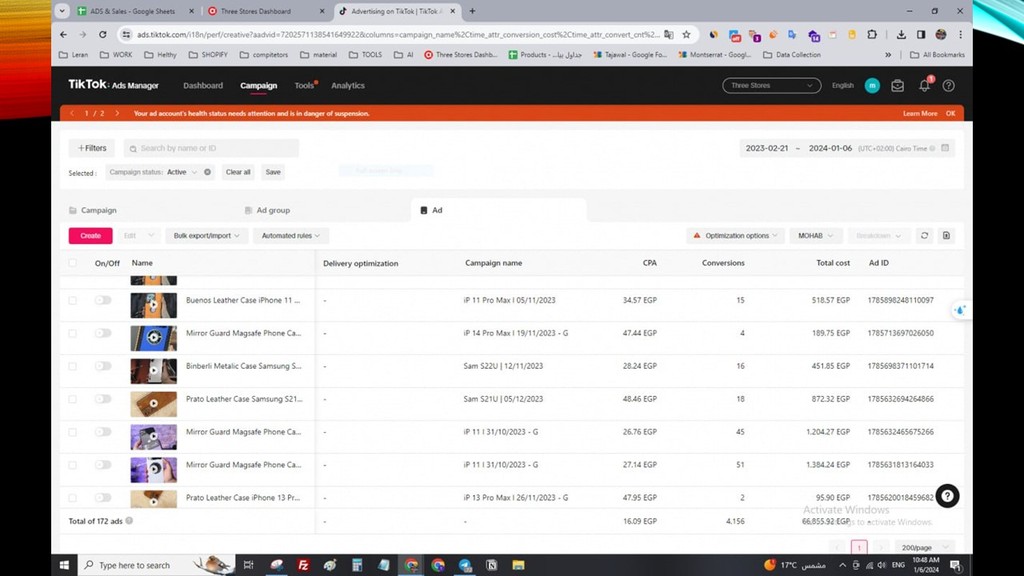Open the account avatar icon
The width and height of the screenshot is (1024, 576).
[872, 86]
